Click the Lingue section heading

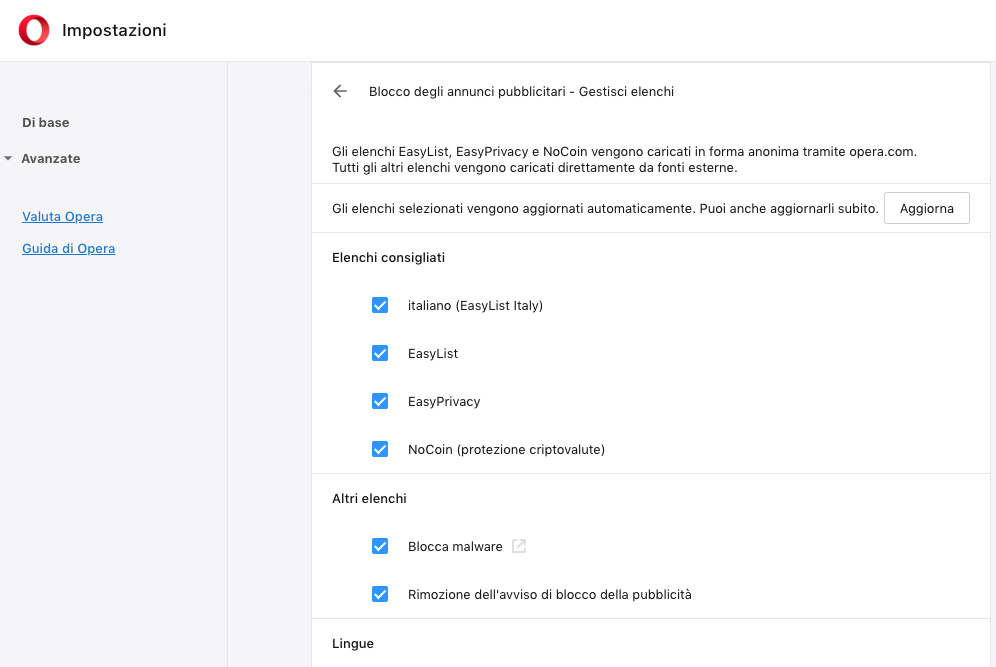[x=353, y=643]
